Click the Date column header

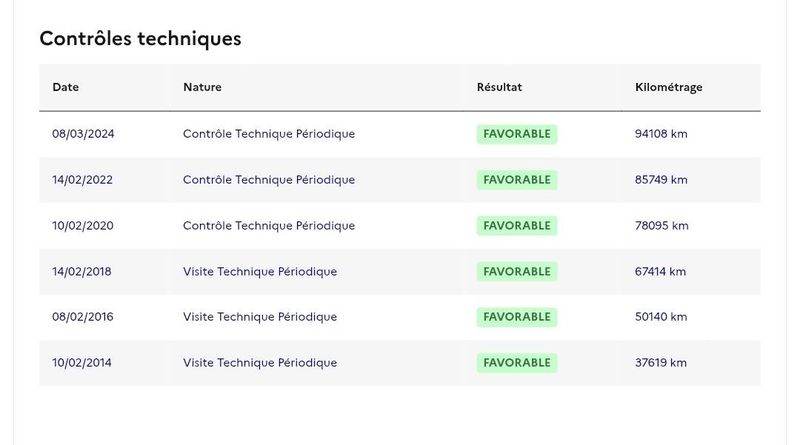pos(65,87)
